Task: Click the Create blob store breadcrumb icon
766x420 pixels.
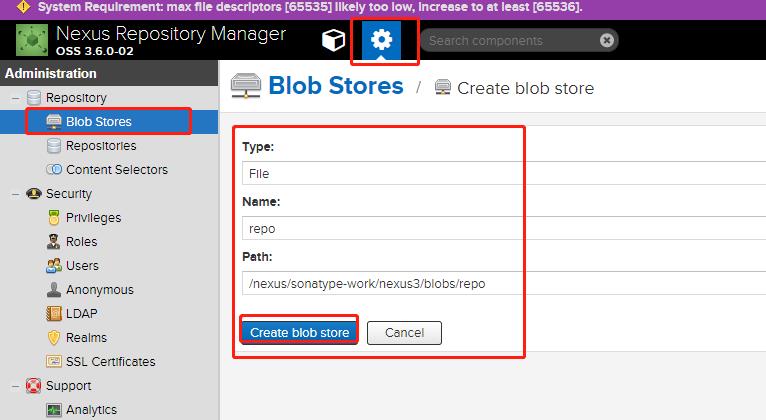Action: click(x=443, y=87)
